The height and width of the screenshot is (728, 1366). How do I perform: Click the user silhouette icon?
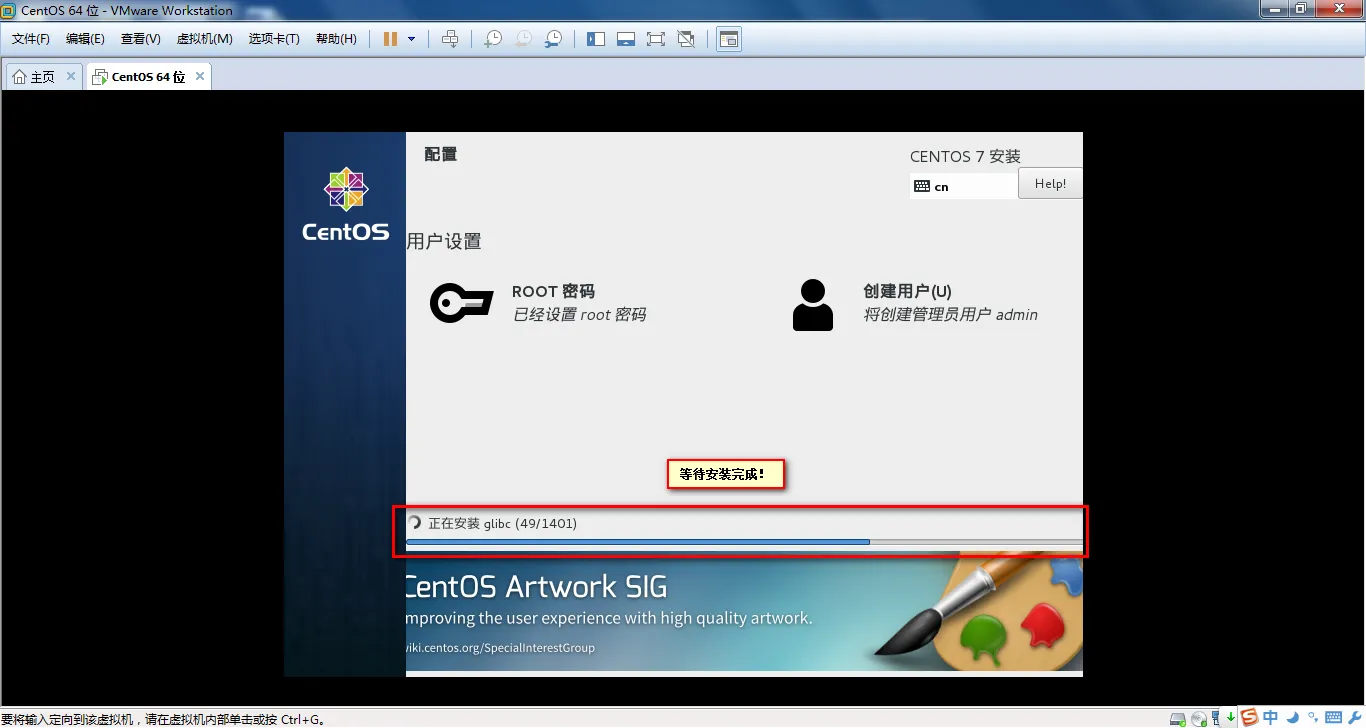click(x=812, y=305)
